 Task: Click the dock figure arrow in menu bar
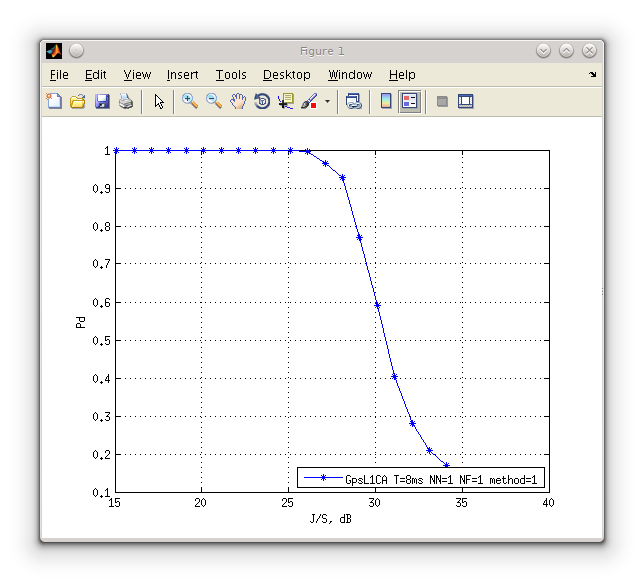592,74
